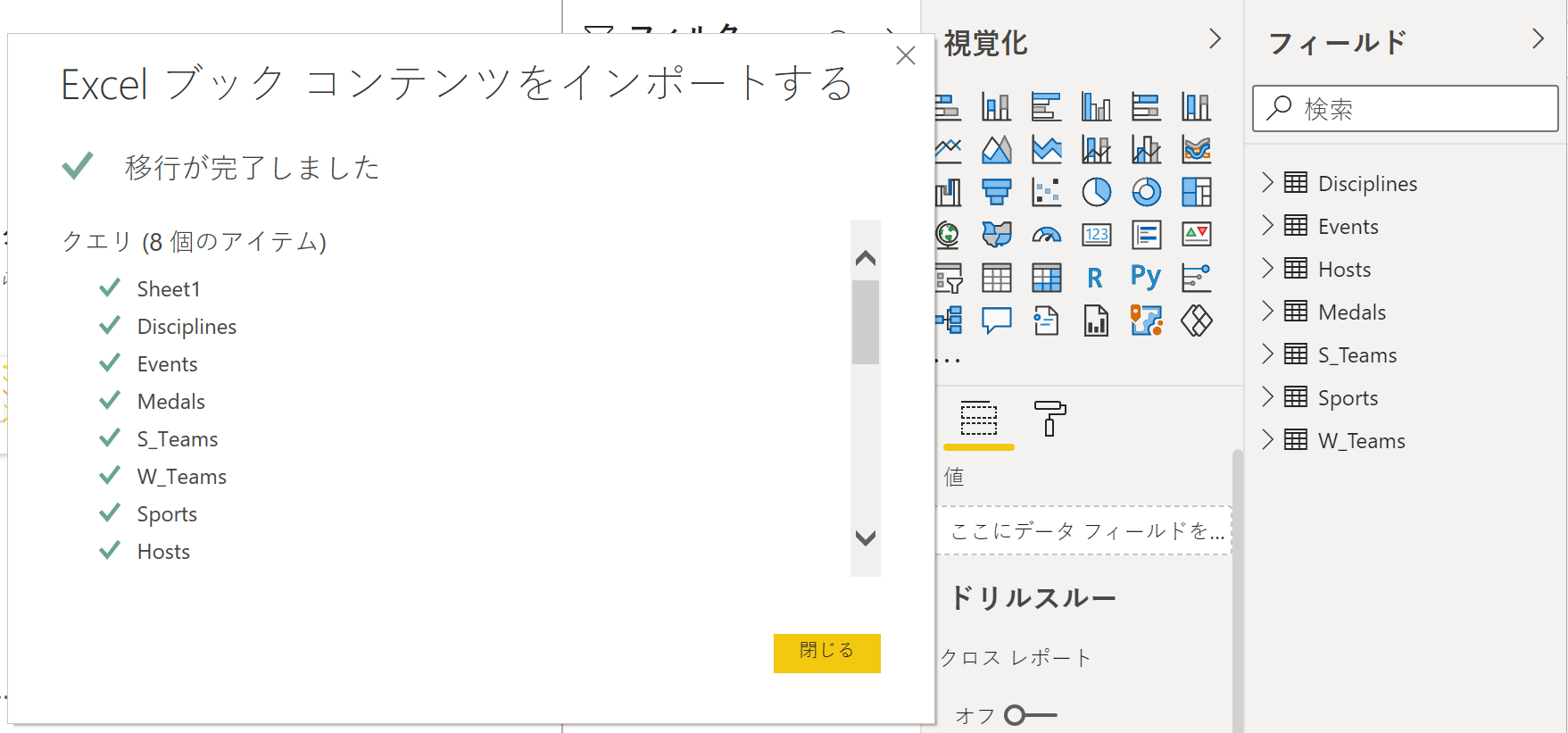This screenshot has height=733, width=1568.
Task: Select the matrix visual
Action: coord(1047,278)
